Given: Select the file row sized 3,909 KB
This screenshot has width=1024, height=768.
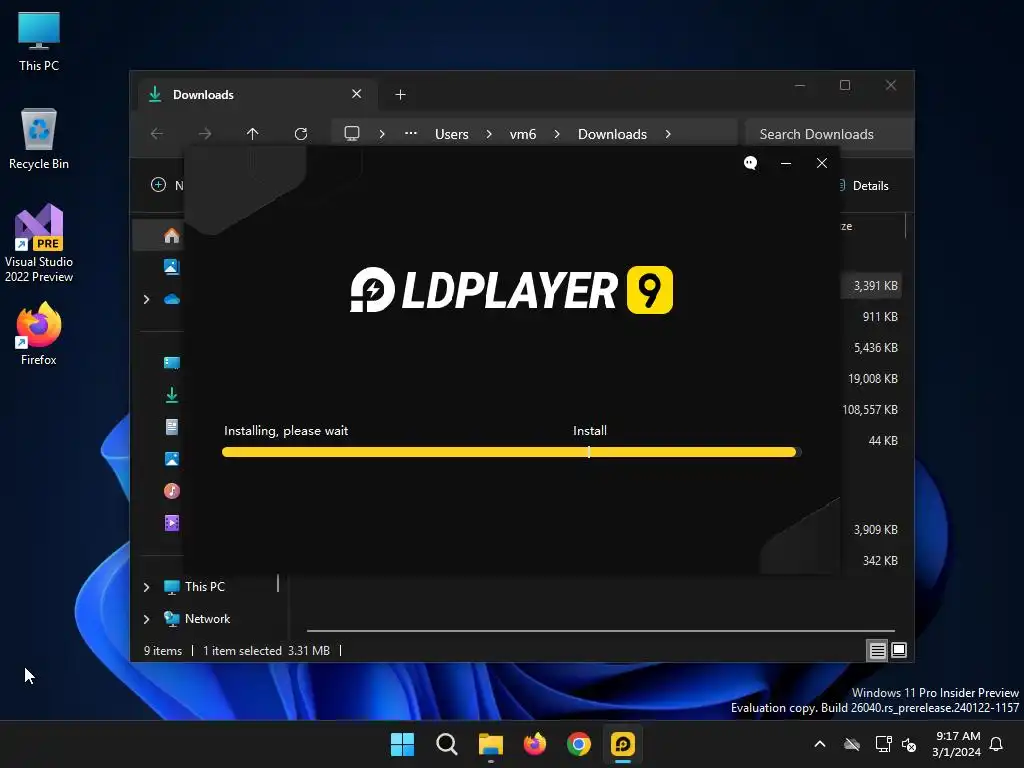Looking at the screenshot, I should tap(875, 530).
